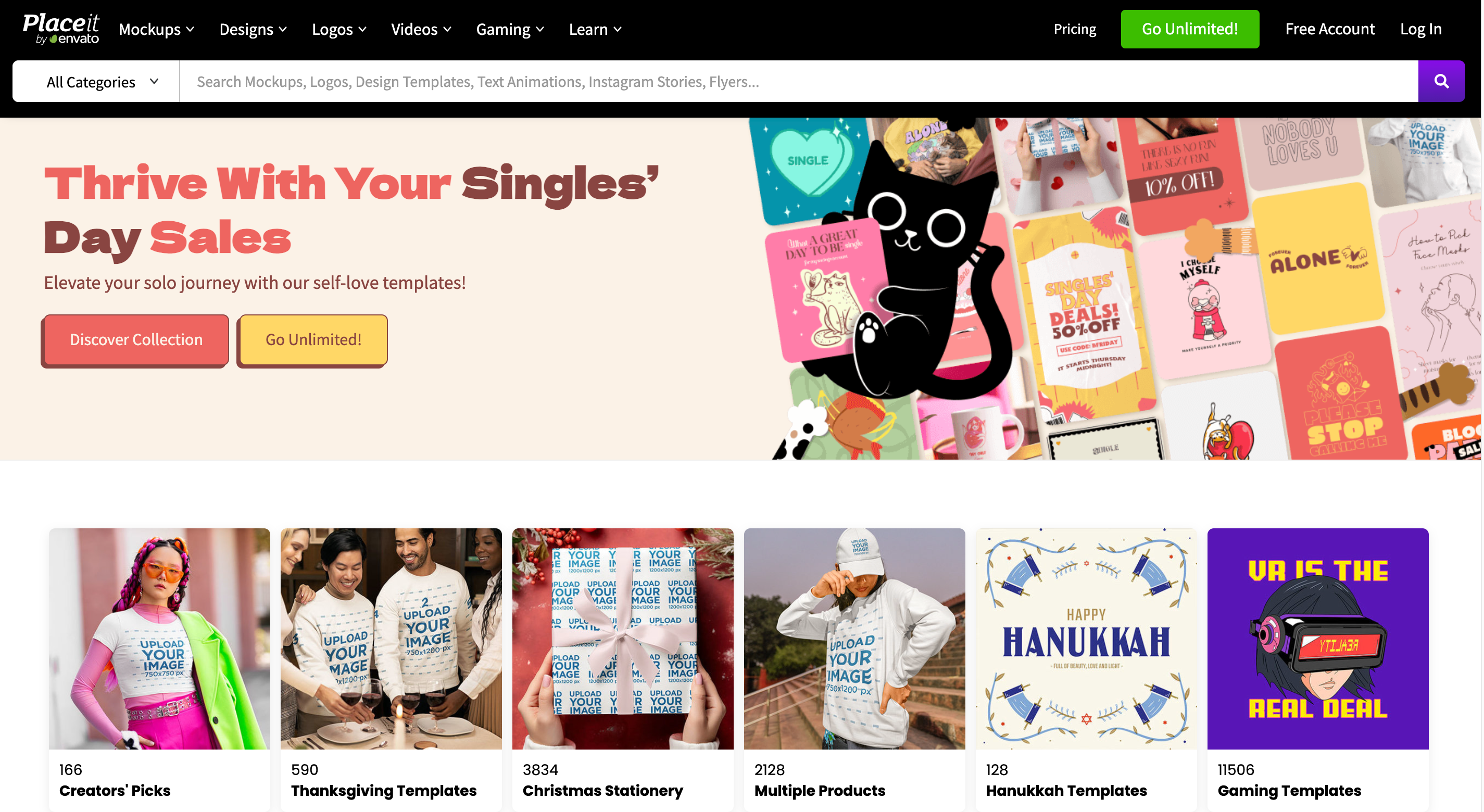This screenshot has height=812, width=1484.
Task: Click Log In link
Action: pyautogui.click(x=1420, y=29)
